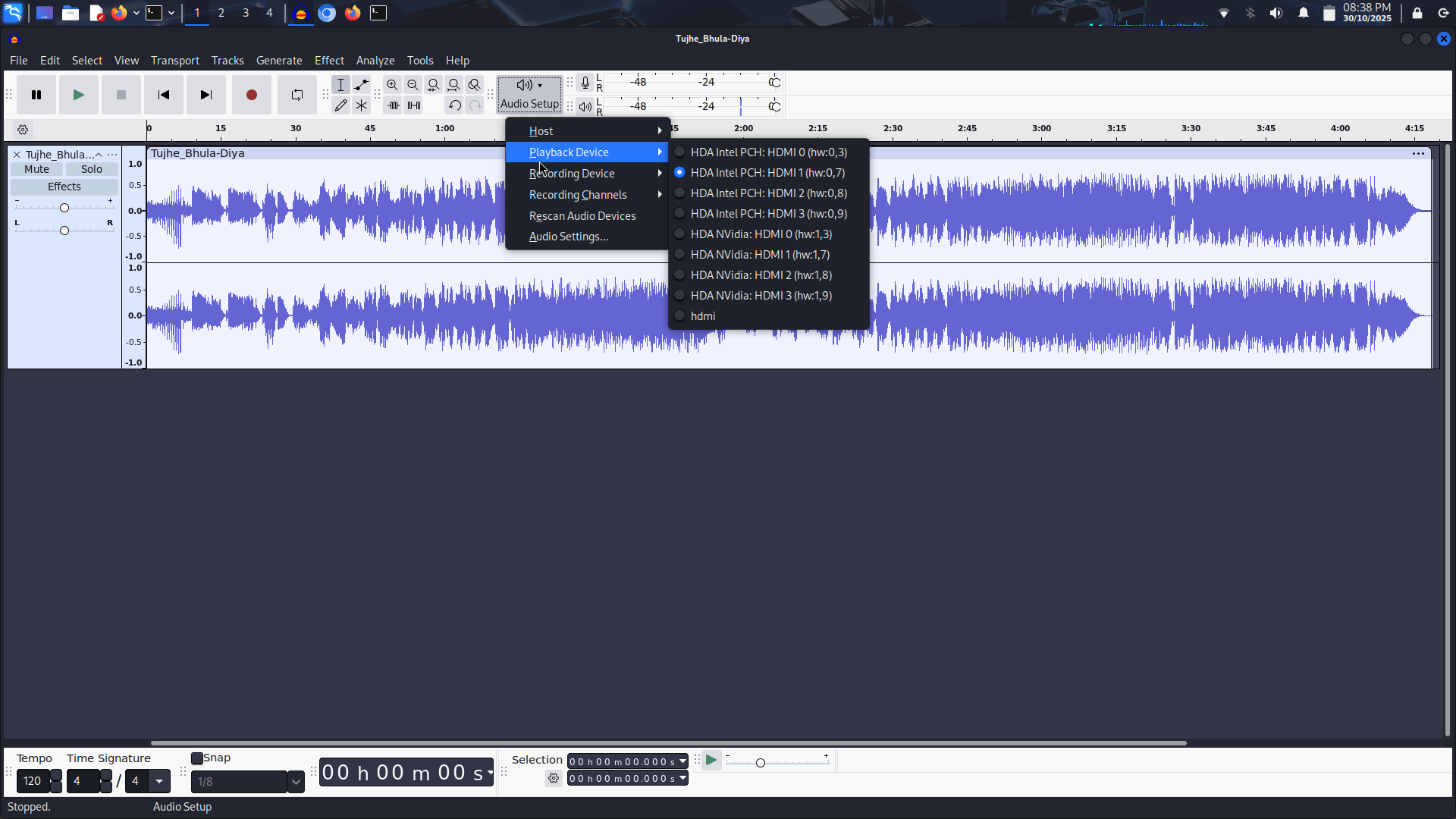This screenshot has width=1456, height=819.
Task: Click Rescan Audio Devices menu entry
Action: [582, 216]
